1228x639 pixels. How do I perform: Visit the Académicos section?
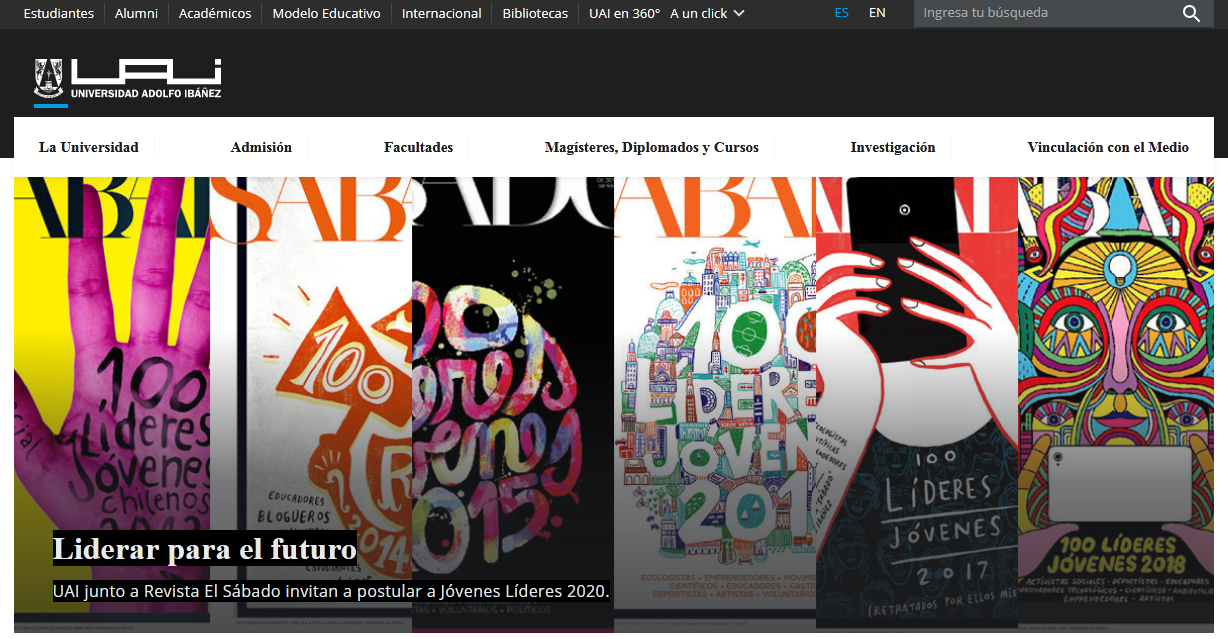(x=215, y=13)
